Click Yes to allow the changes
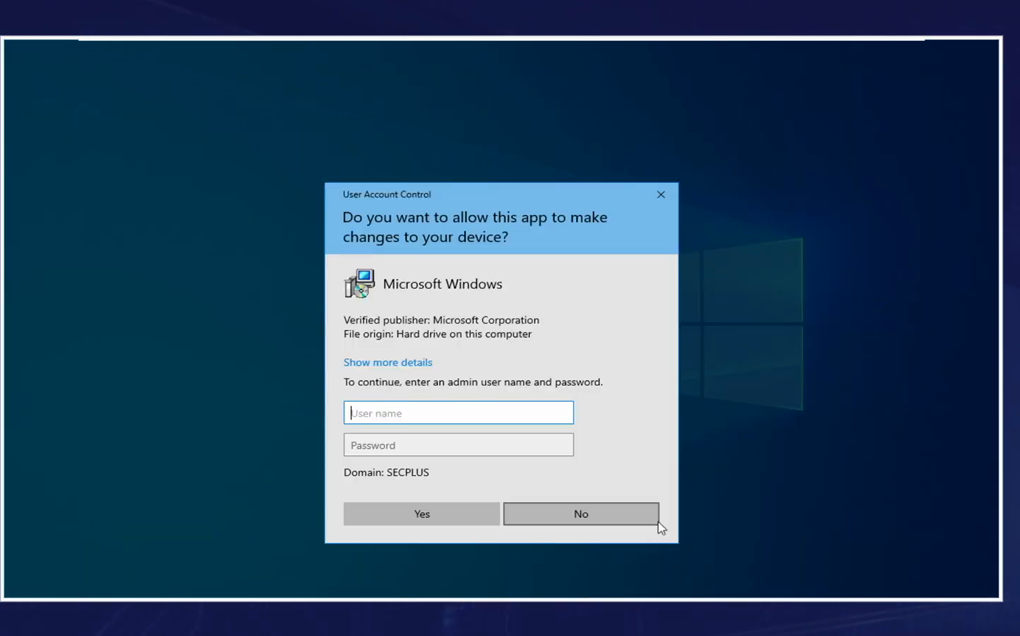 coord(421,514)
